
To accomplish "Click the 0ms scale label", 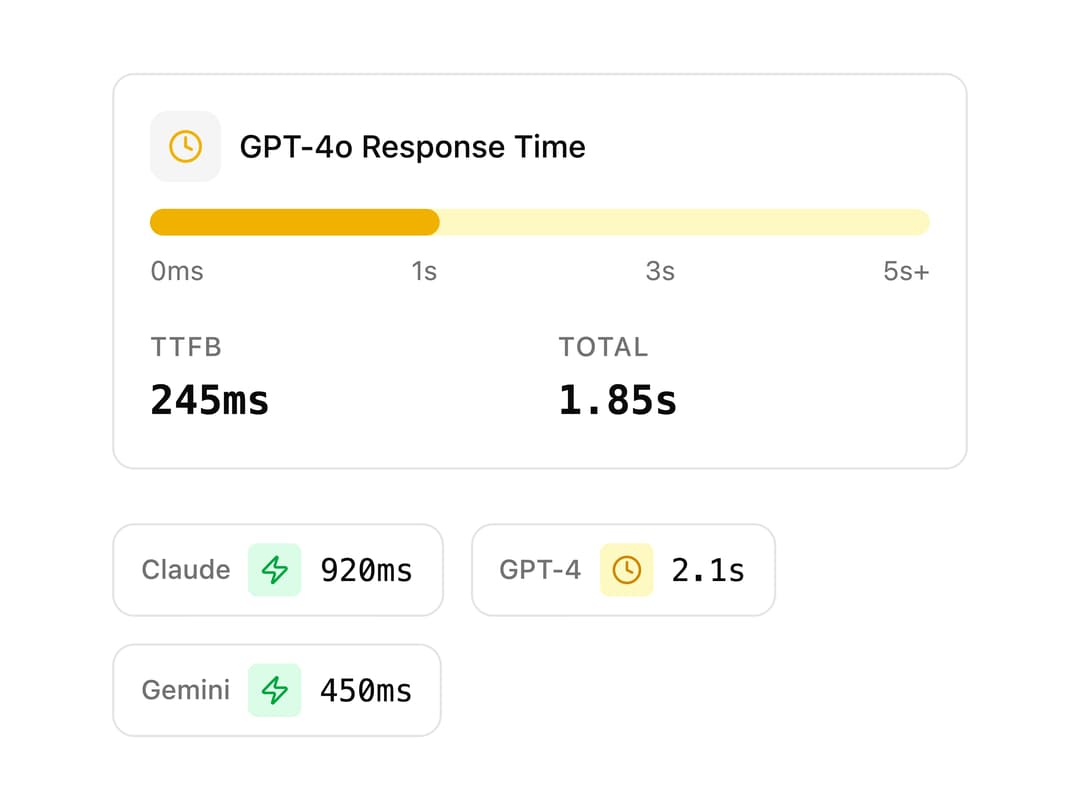I will tap(177, 271).
